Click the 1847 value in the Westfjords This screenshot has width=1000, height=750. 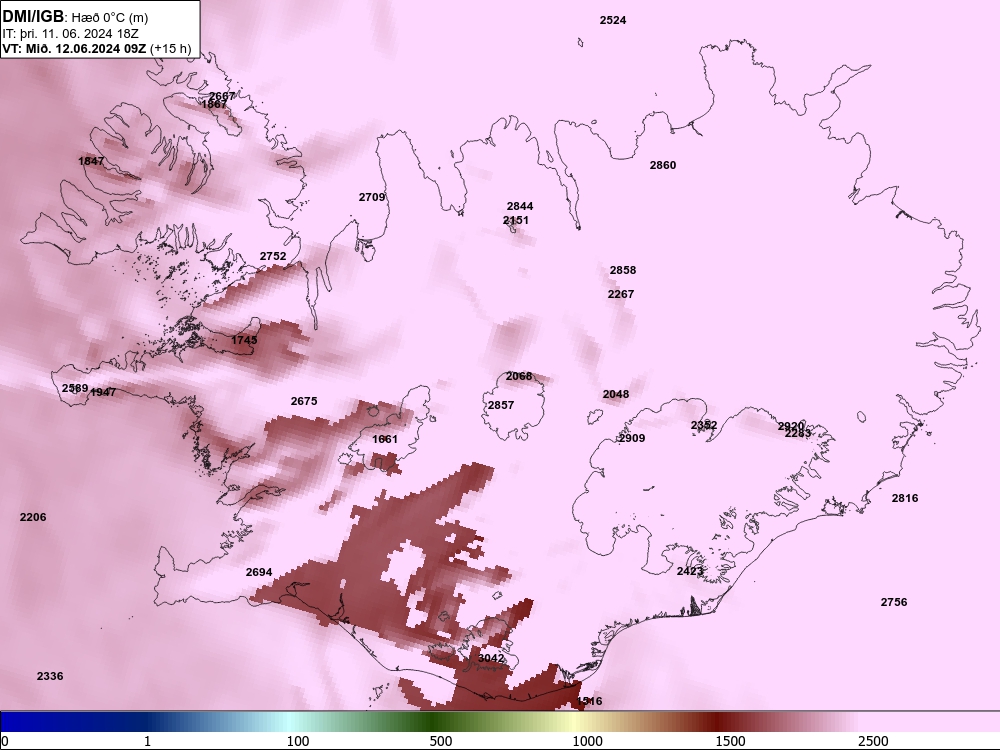coord(91,161)
